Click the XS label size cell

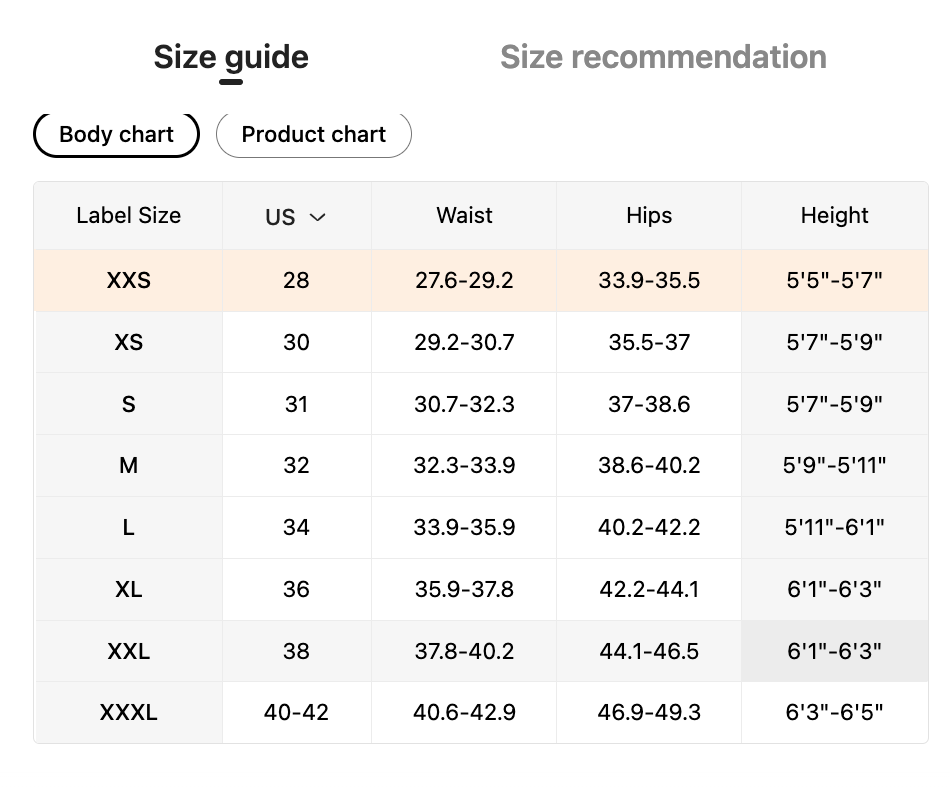point(128,343)
